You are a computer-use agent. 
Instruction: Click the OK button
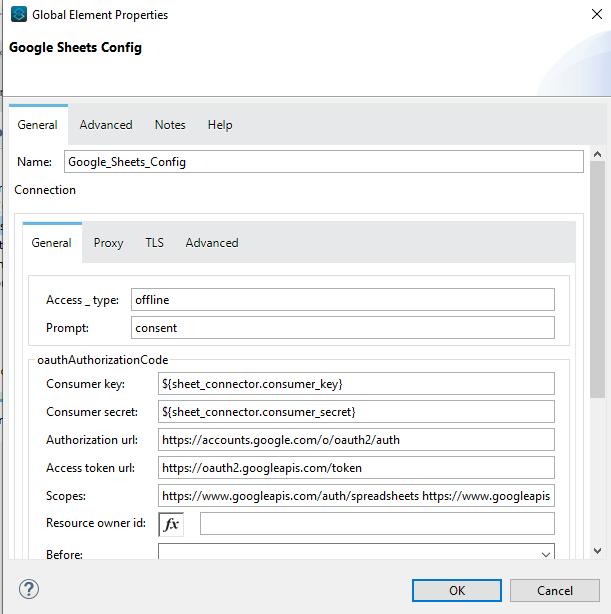click(457, 590)
